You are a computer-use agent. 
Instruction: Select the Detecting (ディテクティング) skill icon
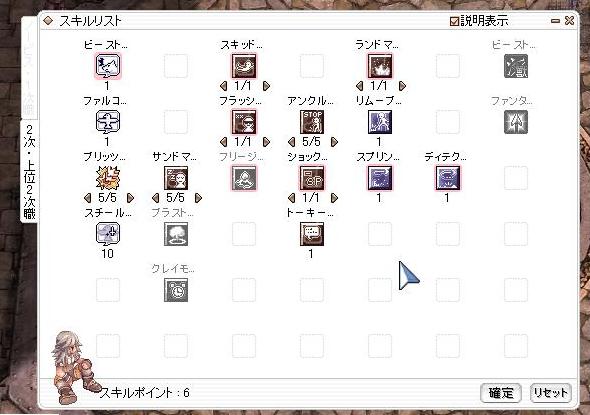447,178
